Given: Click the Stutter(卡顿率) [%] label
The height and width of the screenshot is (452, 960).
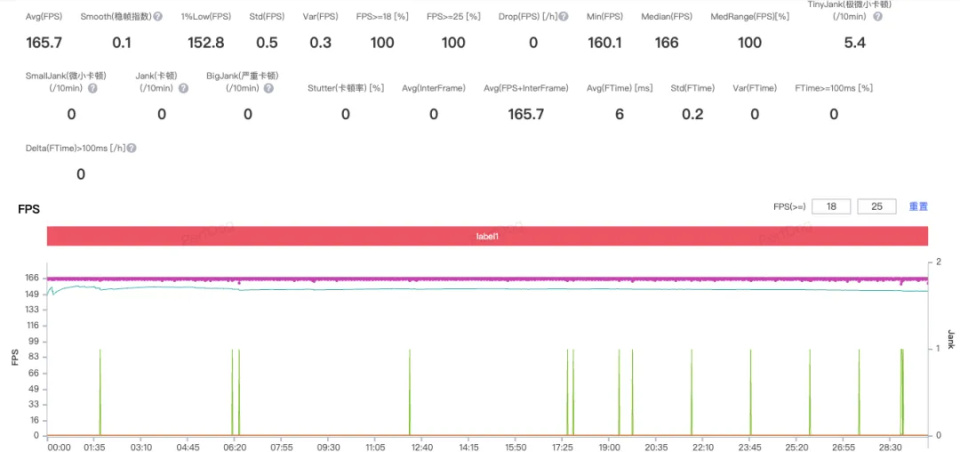Looking at the screenshot, I should pos(346,88).
